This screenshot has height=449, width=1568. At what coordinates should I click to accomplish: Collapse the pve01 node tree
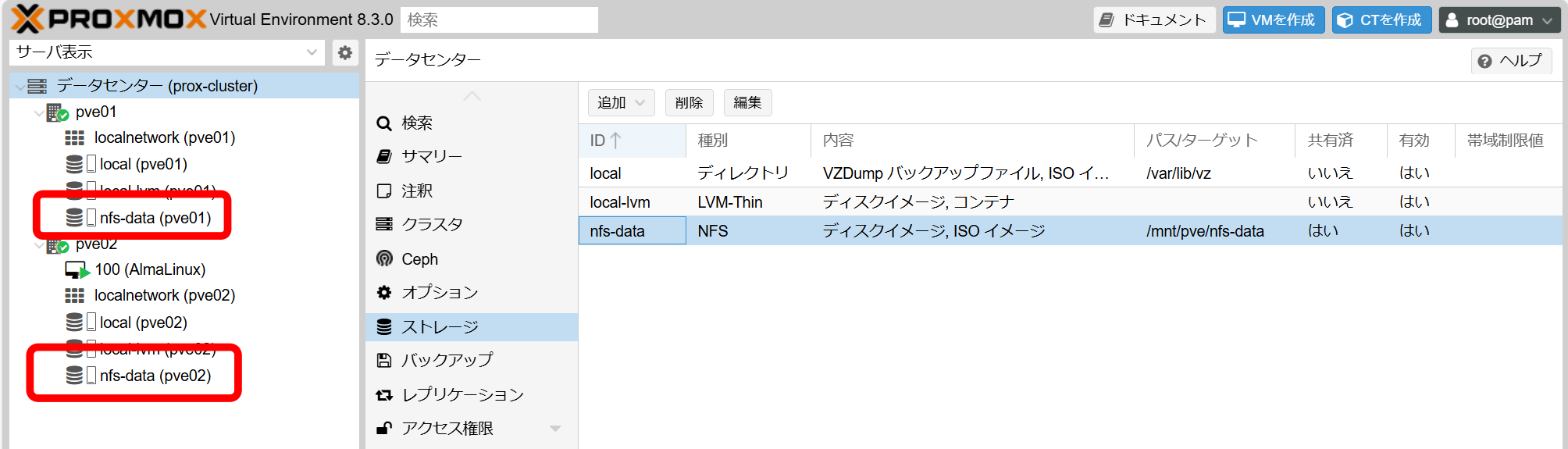(38, 112)
